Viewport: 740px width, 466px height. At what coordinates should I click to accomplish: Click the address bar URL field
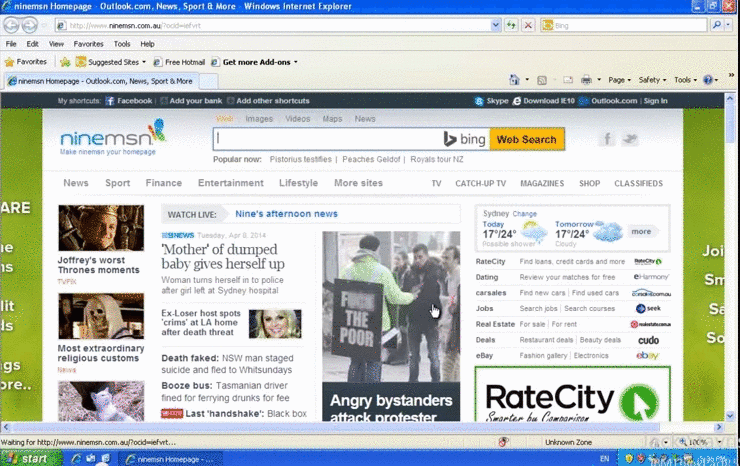coord(276,25)
